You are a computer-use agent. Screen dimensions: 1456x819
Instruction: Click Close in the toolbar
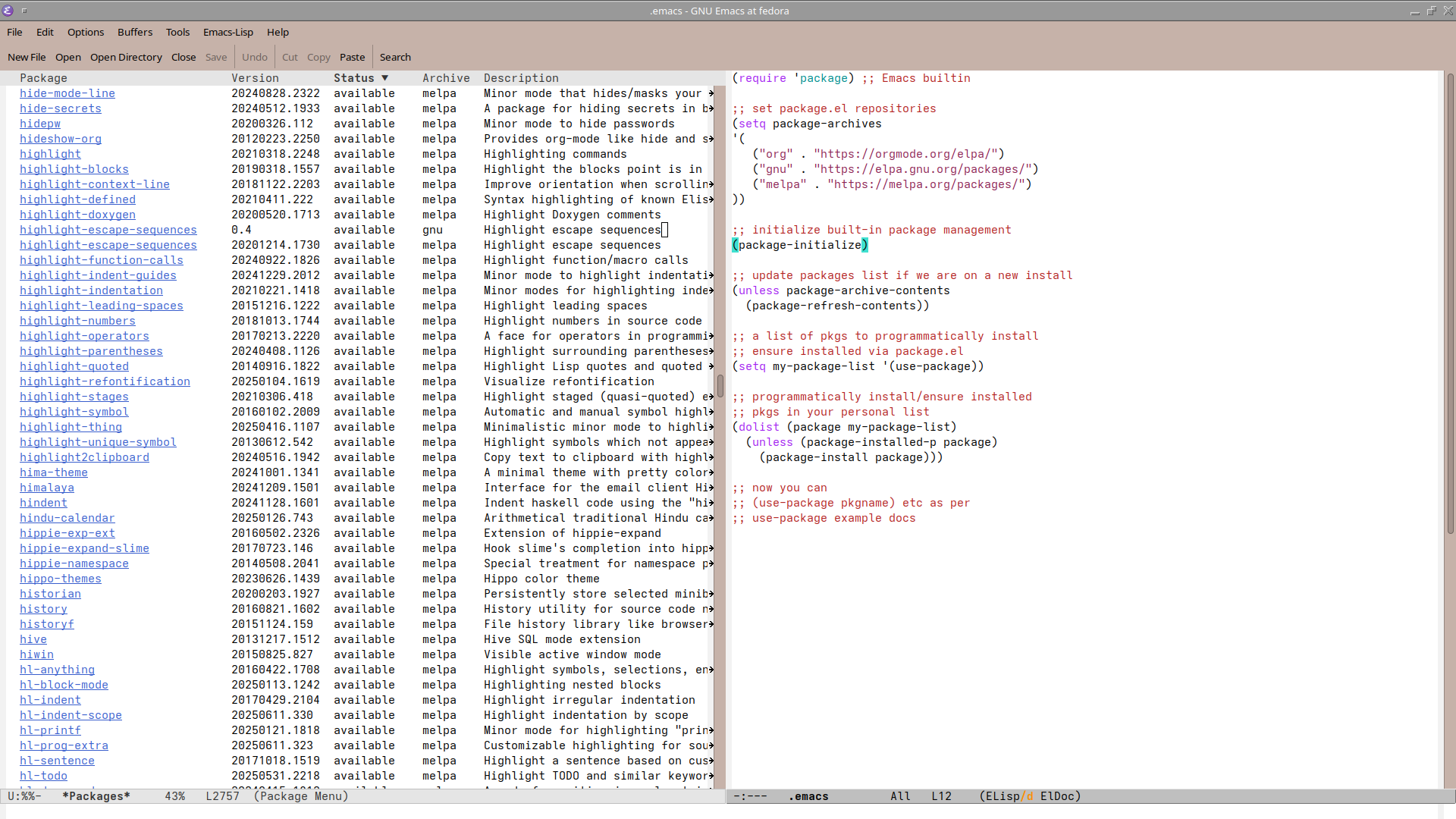pyautogui.click(x=184, y=57)
